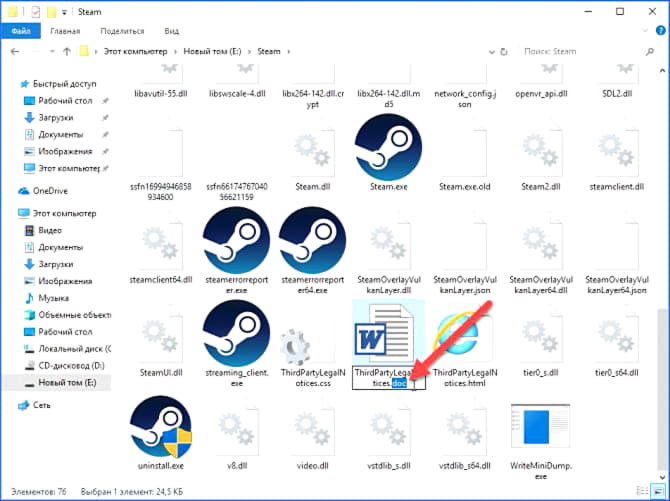670x501 pixels.
Task: Open OneDrive in navigation pane
Action: click(x=50, y=191)
